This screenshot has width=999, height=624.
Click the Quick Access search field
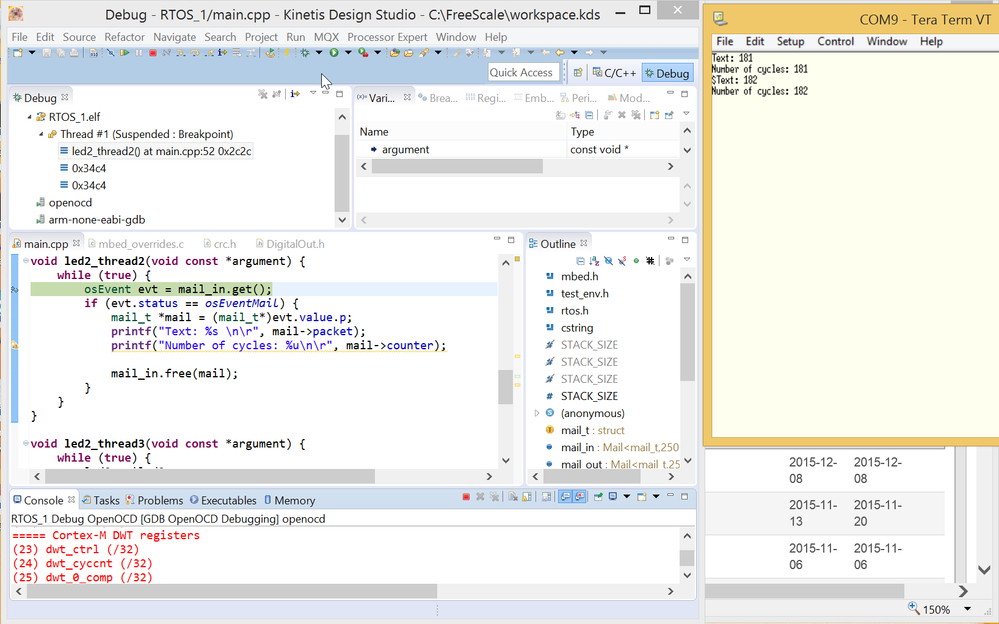click(521, 72)
